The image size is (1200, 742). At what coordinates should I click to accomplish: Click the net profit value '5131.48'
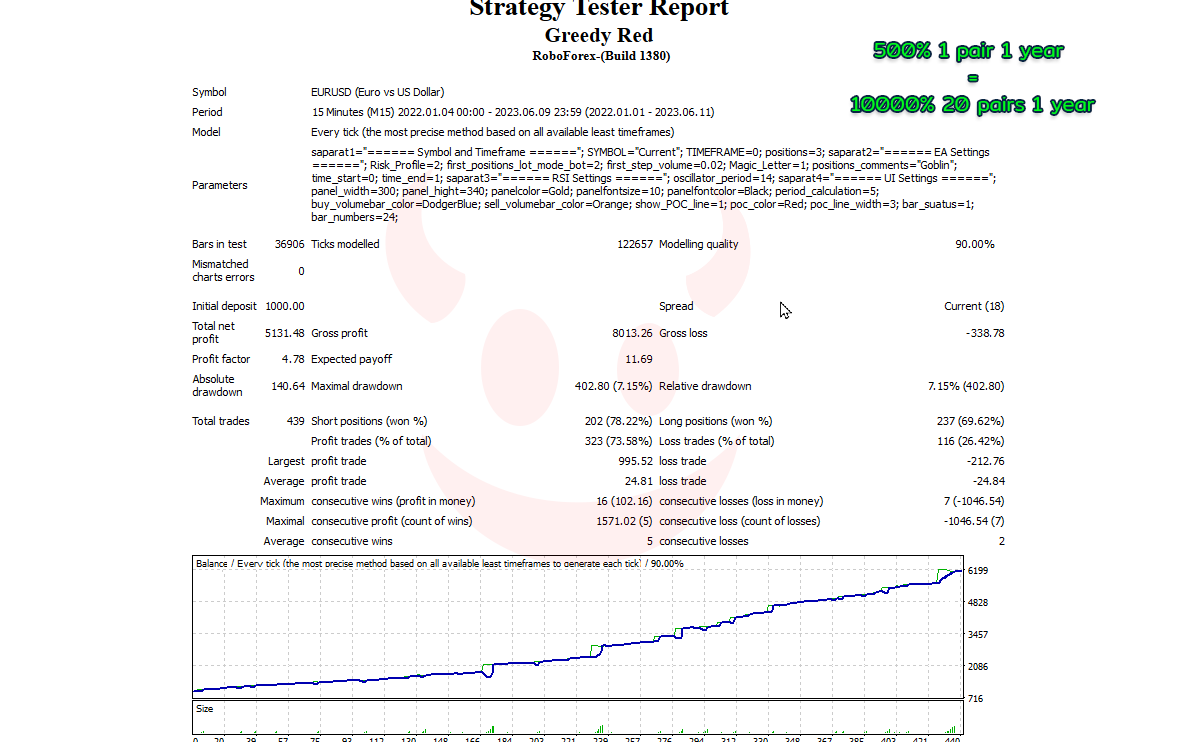(x=285, y=333)
